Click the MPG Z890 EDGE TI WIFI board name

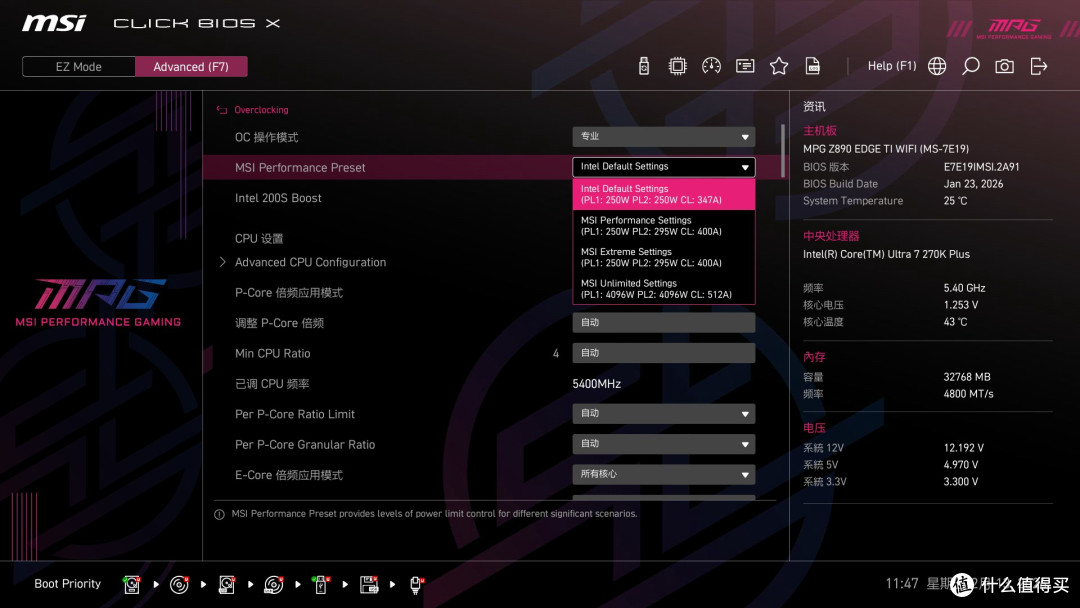pos(886,149)
